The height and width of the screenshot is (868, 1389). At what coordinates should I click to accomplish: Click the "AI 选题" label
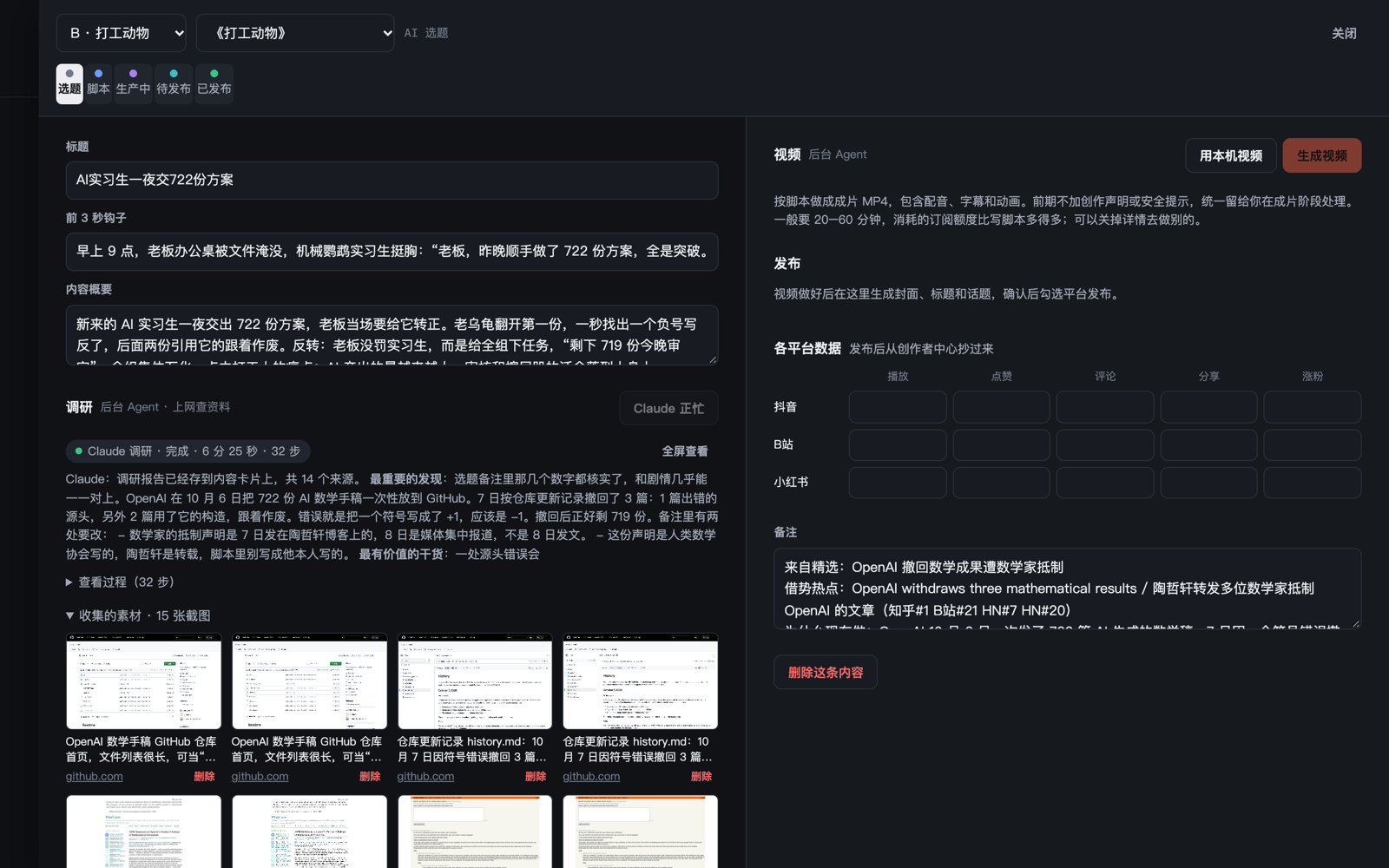coord(426,33)
